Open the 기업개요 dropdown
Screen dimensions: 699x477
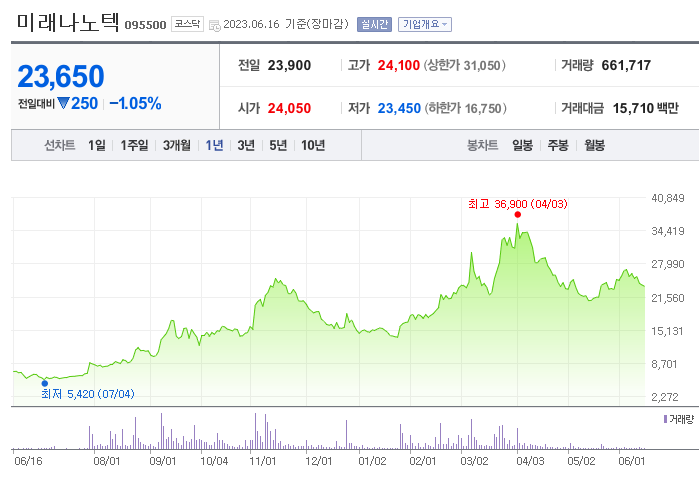(424, 24)
